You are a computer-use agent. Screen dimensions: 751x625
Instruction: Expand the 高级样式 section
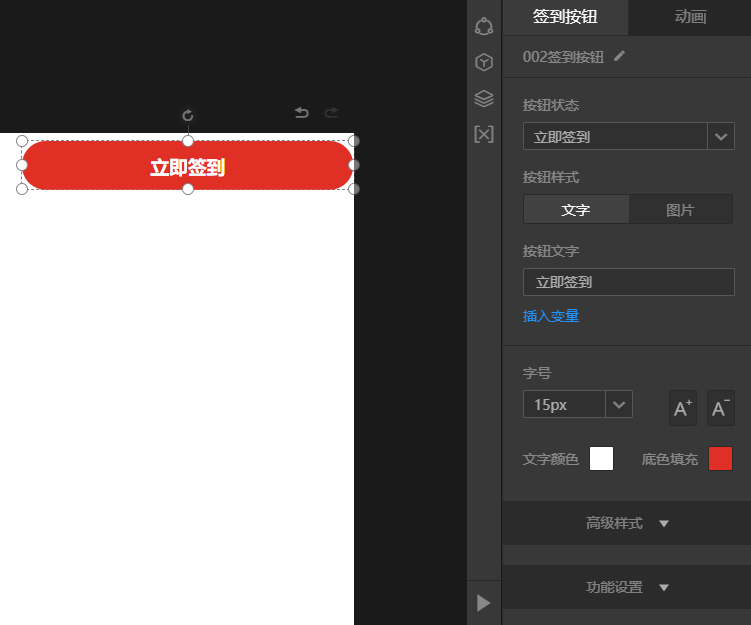(626, 523)
